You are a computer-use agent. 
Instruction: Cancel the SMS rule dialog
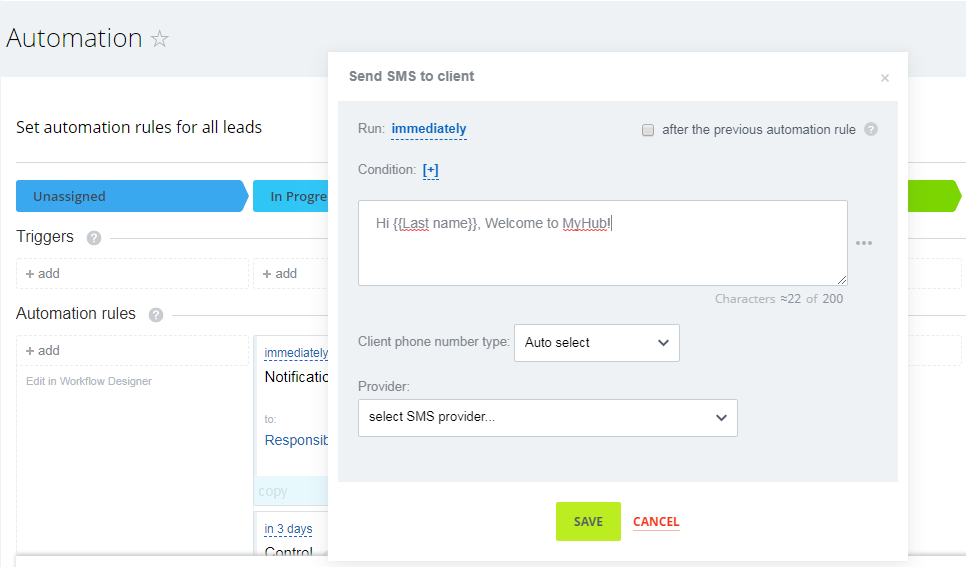(x=656, y=521)
